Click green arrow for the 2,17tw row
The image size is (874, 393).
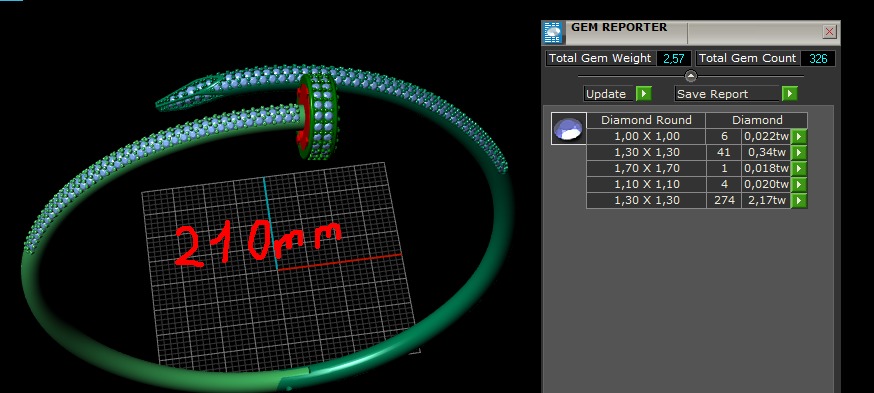coord(799,201)
